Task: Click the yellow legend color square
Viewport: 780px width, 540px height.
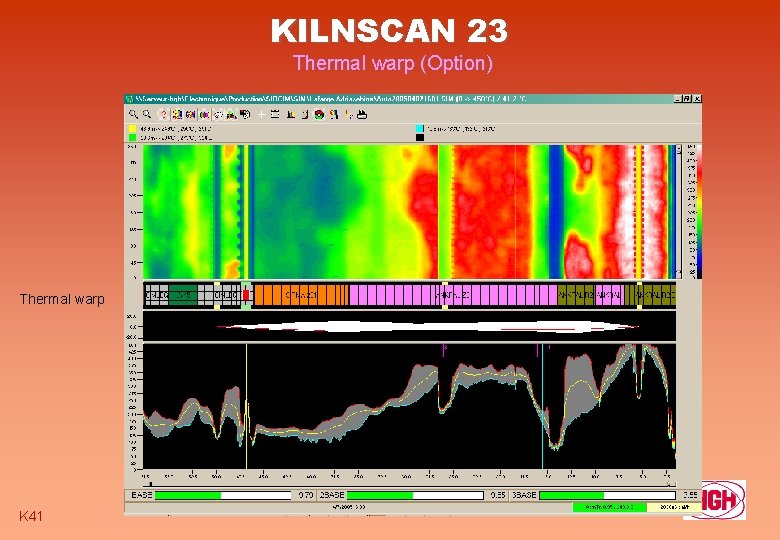Action: [x=132, y=129]
